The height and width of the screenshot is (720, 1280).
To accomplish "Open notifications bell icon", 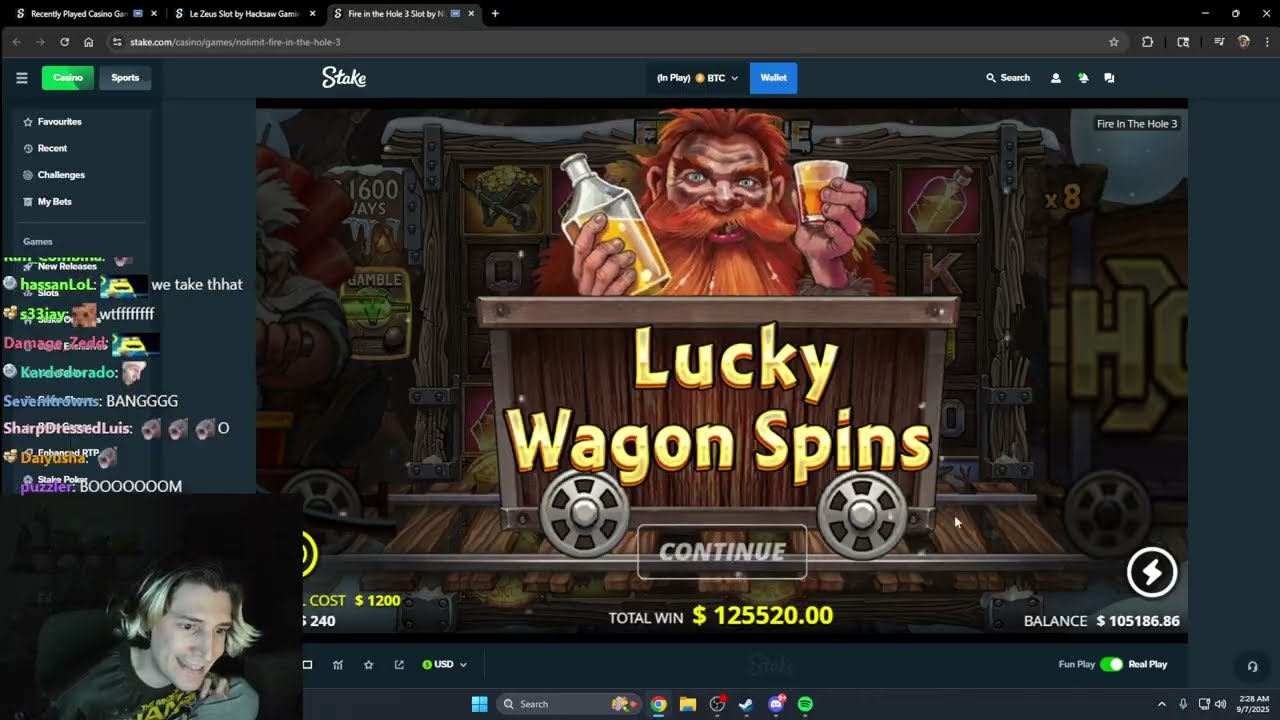I will tap(1083, 78).
